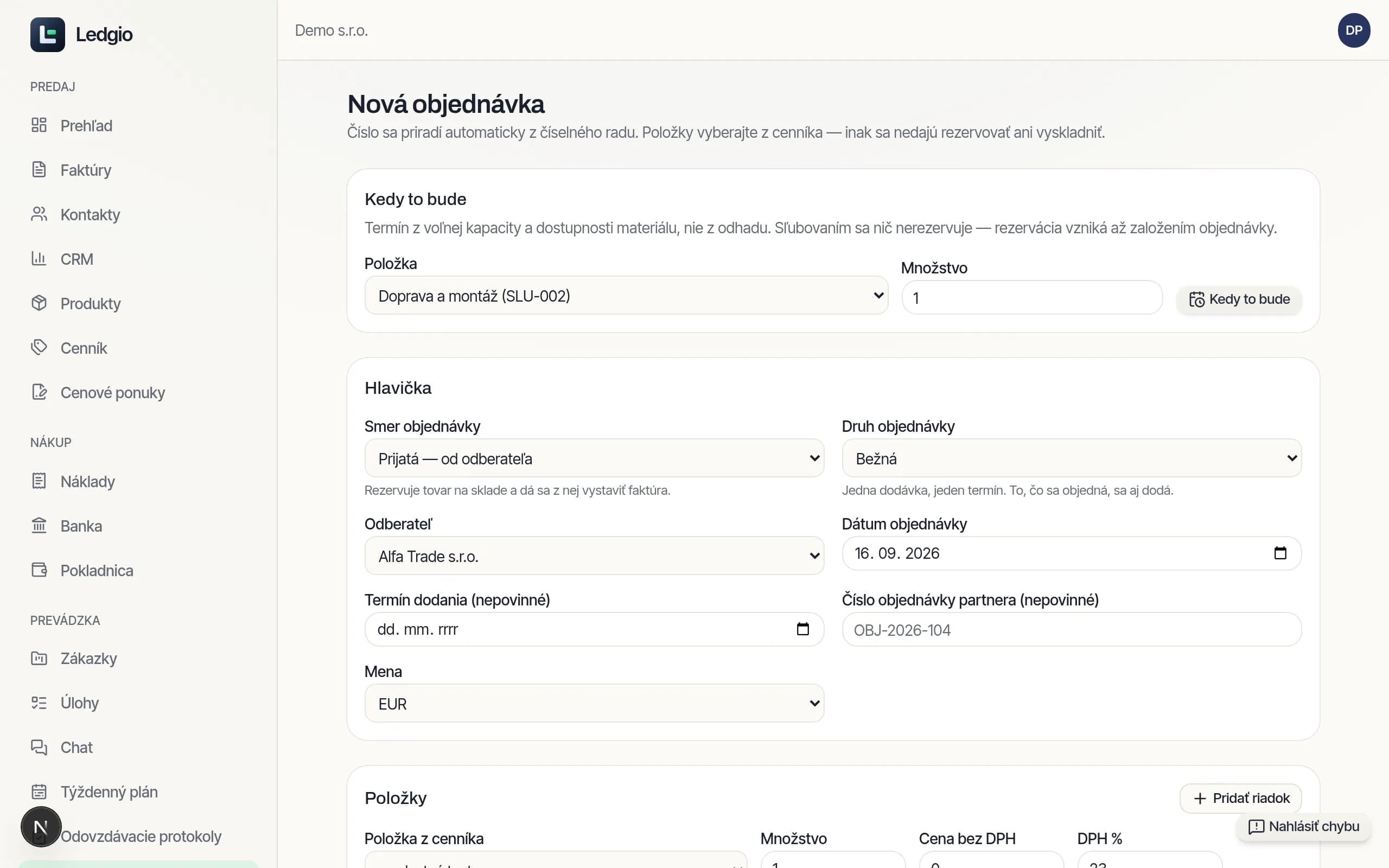The image size is (1389, 868).
Task: Select the Produkty box icon
Action: pos(39,303)
